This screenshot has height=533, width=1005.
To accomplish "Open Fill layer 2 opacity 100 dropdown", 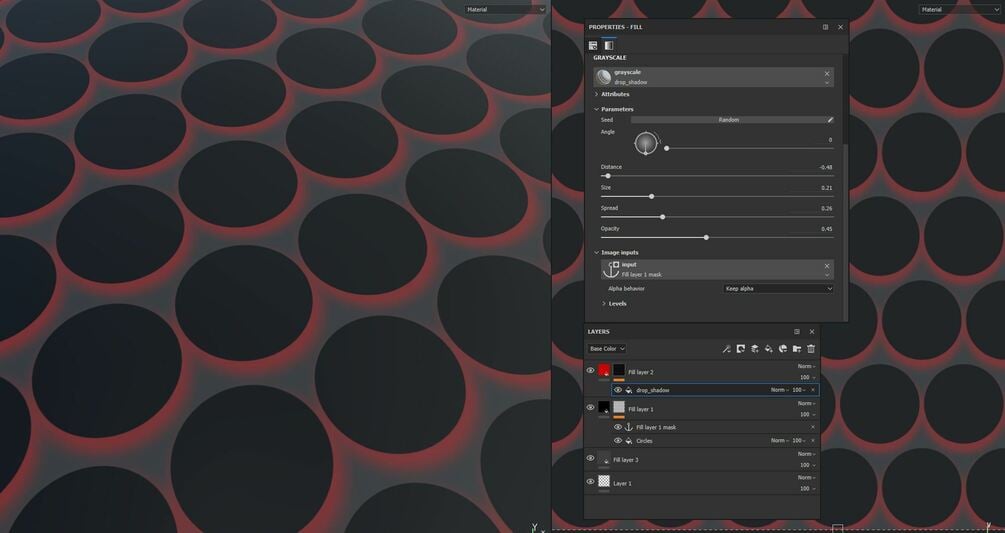I will click(808, 377).
